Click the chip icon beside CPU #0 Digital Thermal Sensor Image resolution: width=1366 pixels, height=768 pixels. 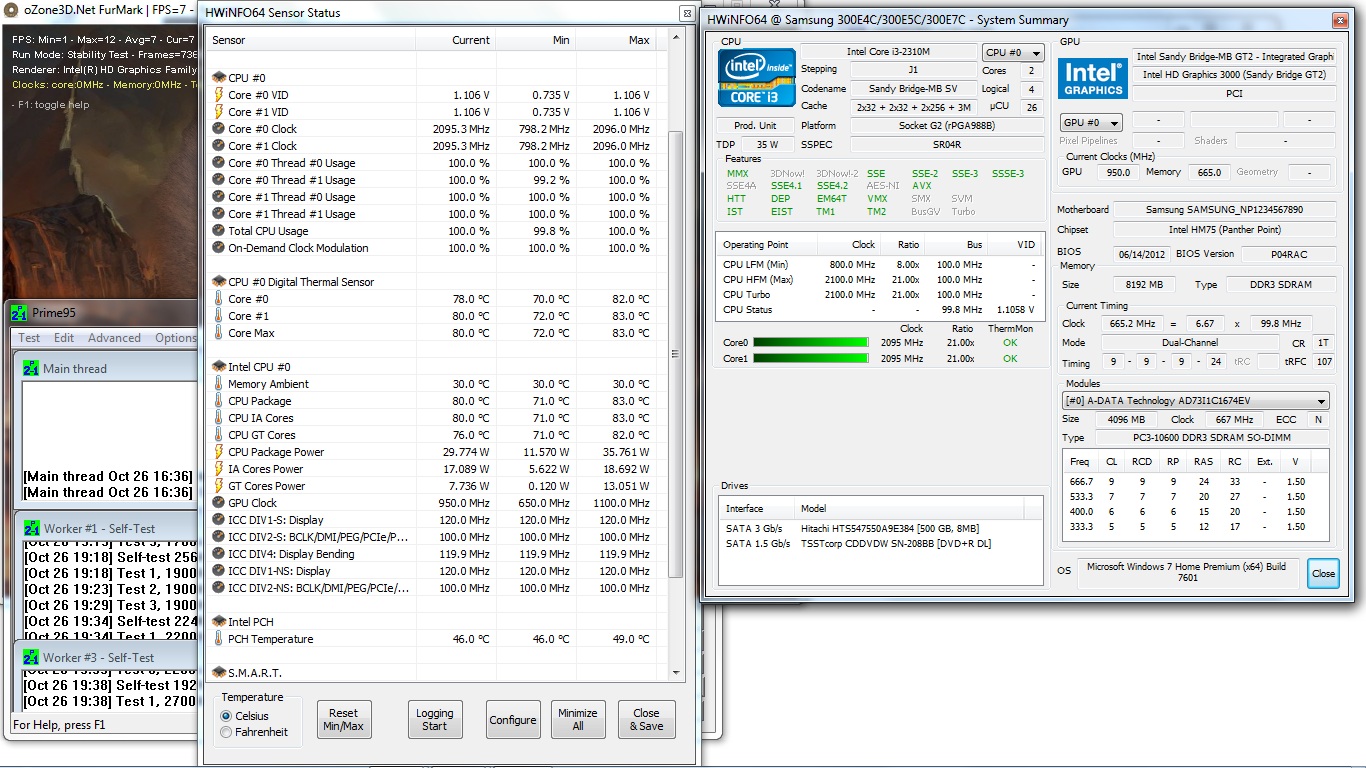219,282
